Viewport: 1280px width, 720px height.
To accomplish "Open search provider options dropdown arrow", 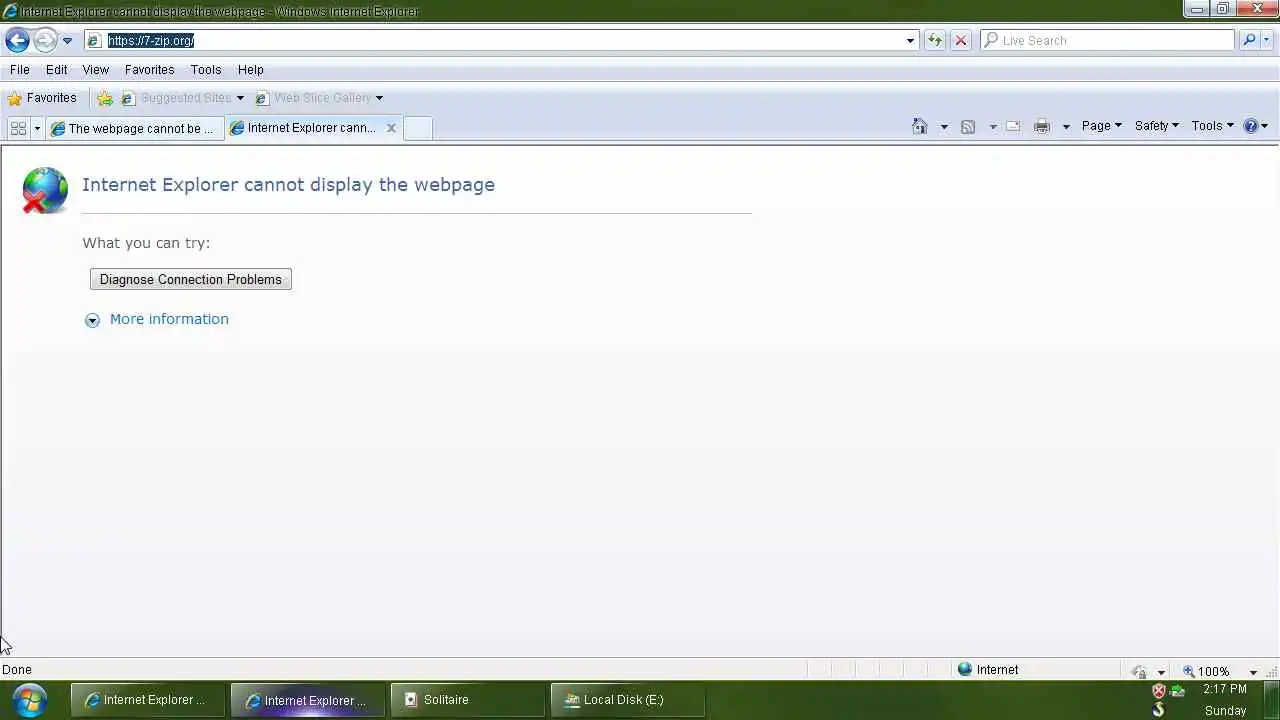I will [x=1267, y=41].
